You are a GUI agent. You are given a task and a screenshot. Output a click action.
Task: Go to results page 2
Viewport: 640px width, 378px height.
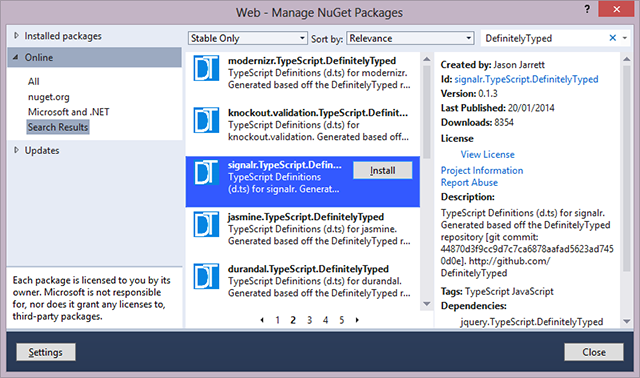pos(293,320)
